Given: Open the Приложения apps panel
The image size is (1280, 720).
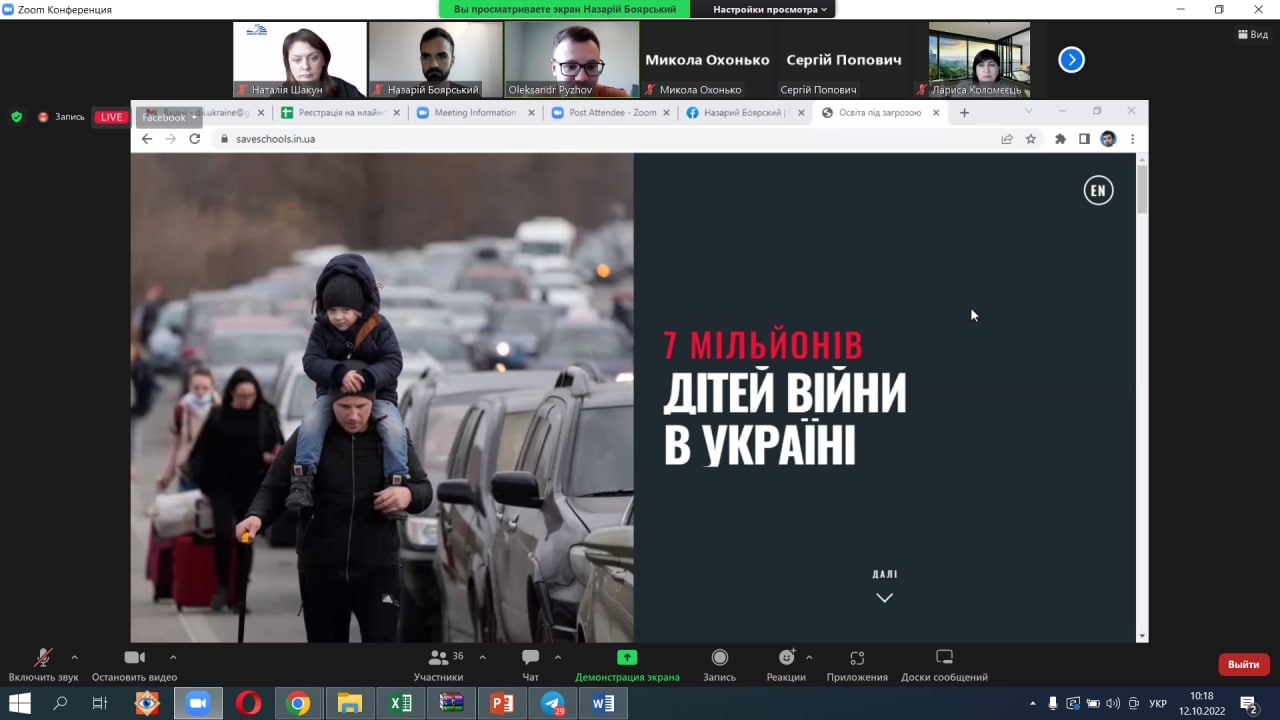Looking at the screenshot, I should (x=857, y=664).
